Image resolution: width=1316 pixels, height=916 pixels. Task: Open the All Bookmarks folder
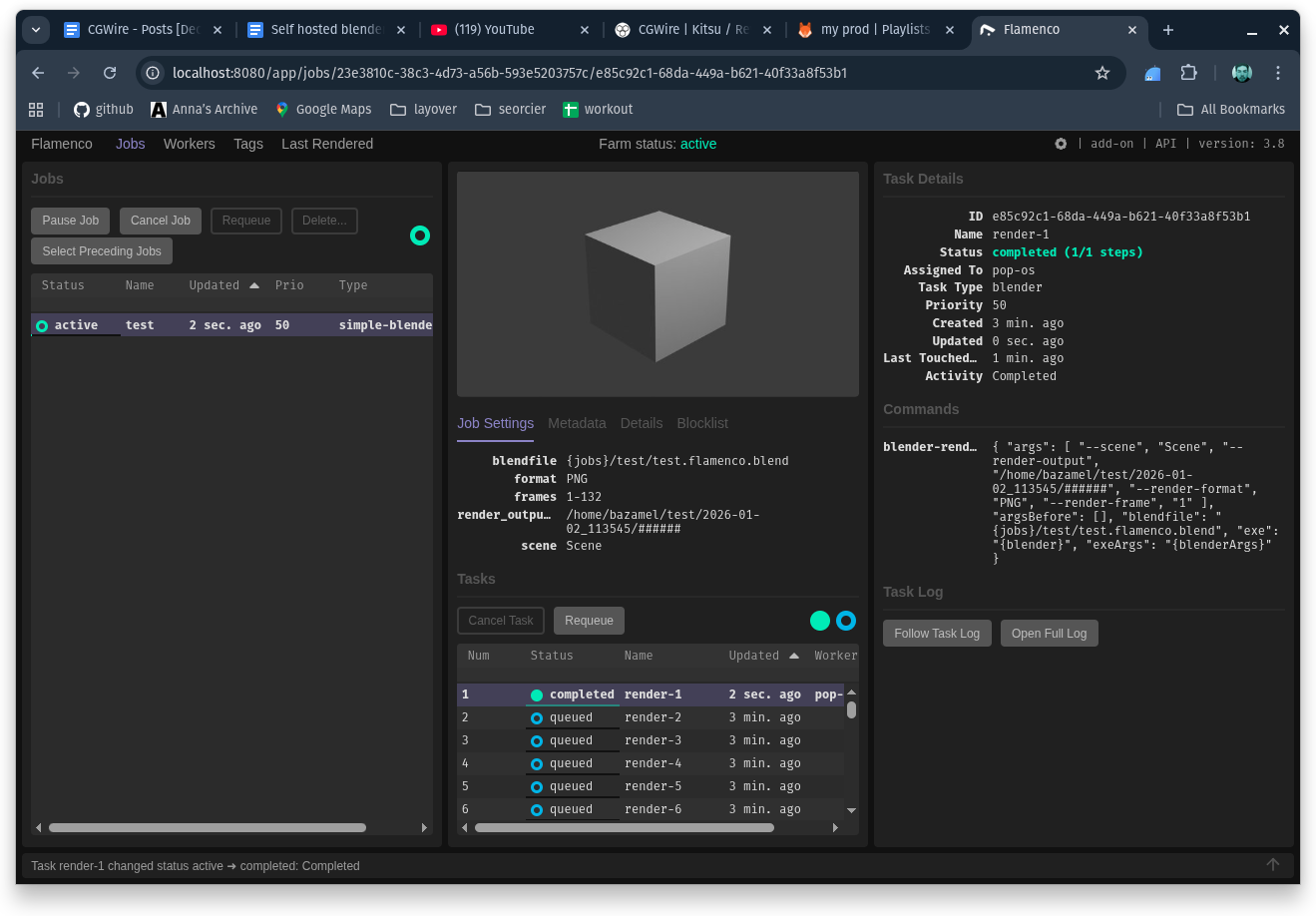pos(1231,110)
